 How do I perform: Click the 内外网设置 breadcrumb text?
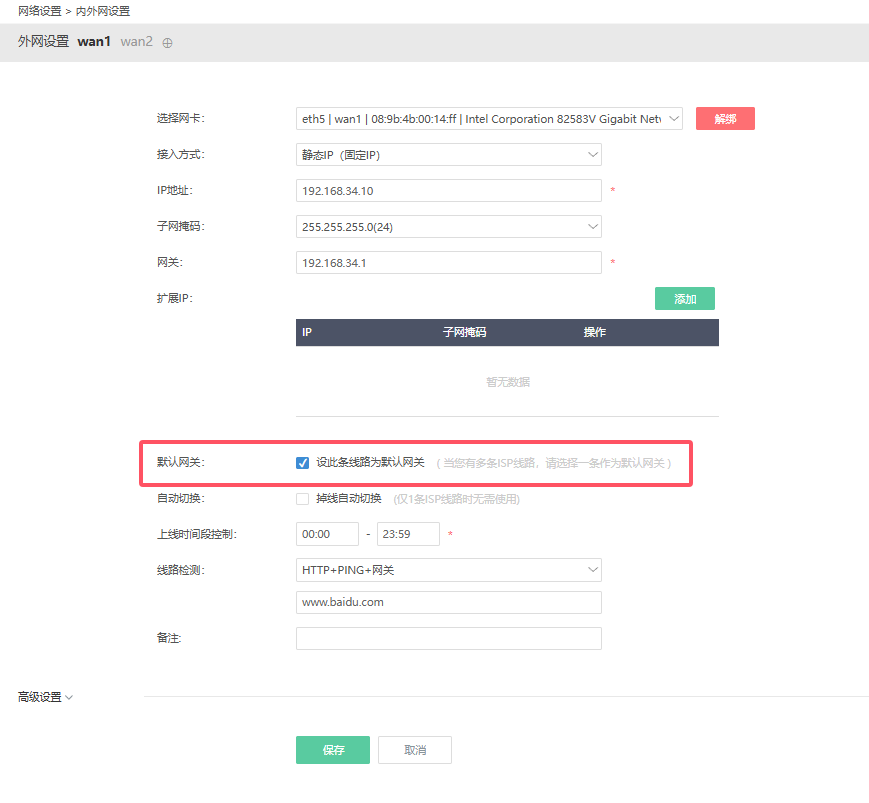click(103, 11)
